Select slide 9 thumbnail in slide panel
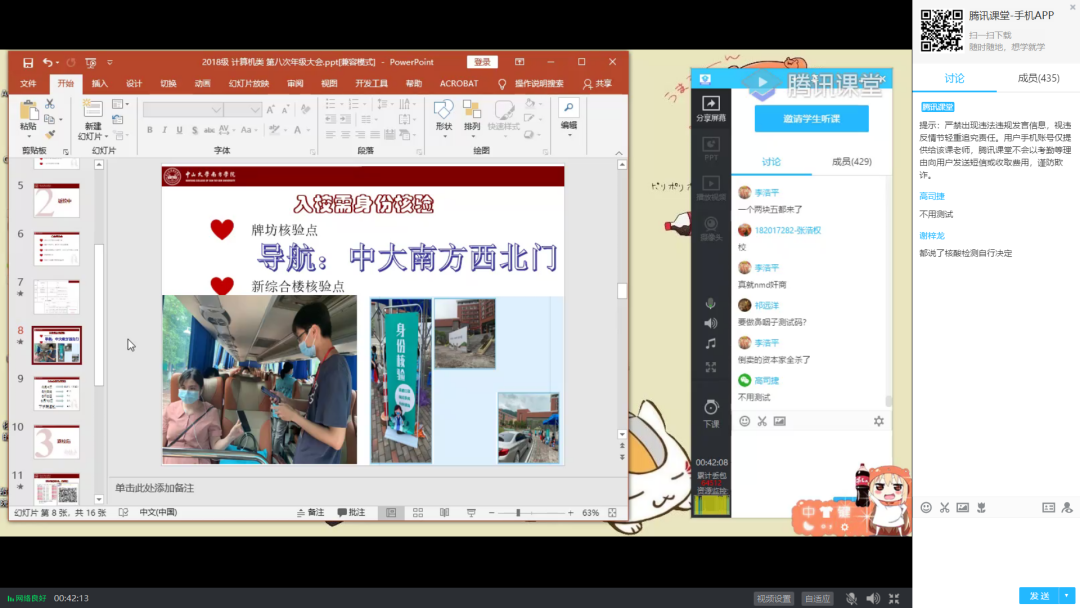This screenshot has width=1080, height=608. click(57, 393)
